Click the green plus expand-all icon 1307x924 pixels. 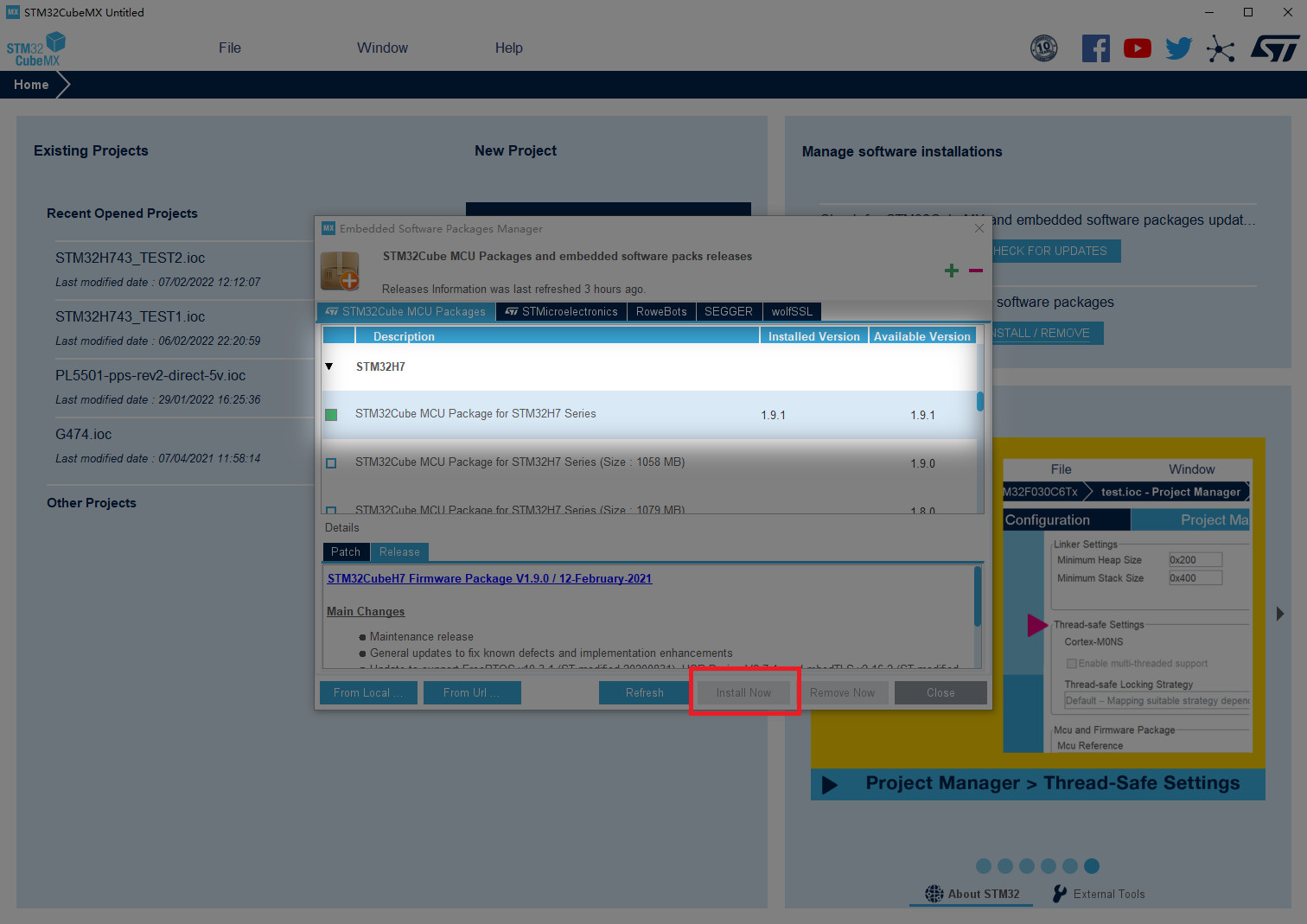(x=952, y=271)
